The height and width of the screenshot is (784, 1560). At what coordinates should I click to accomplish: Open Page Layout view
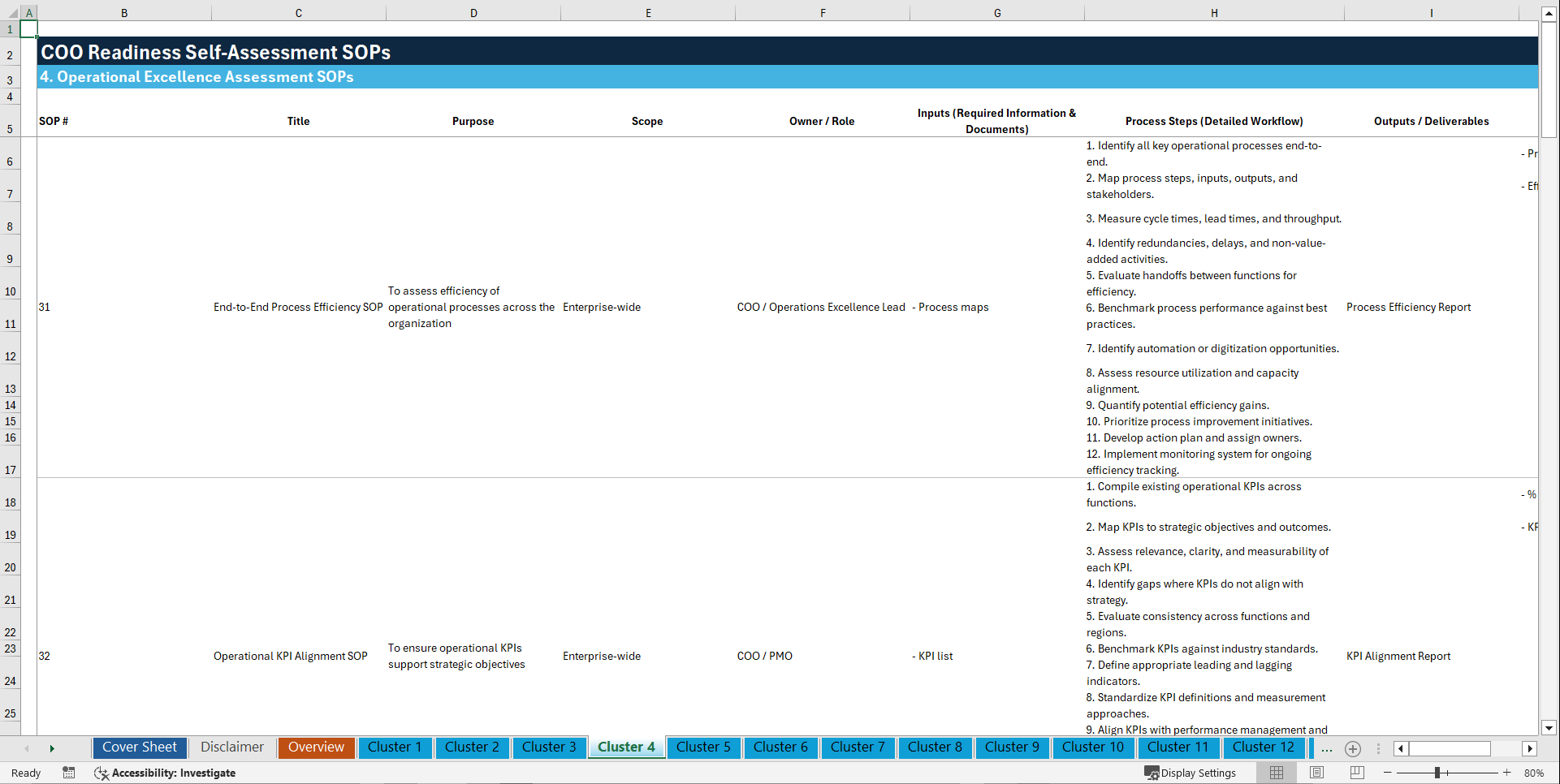(1316, 773)
